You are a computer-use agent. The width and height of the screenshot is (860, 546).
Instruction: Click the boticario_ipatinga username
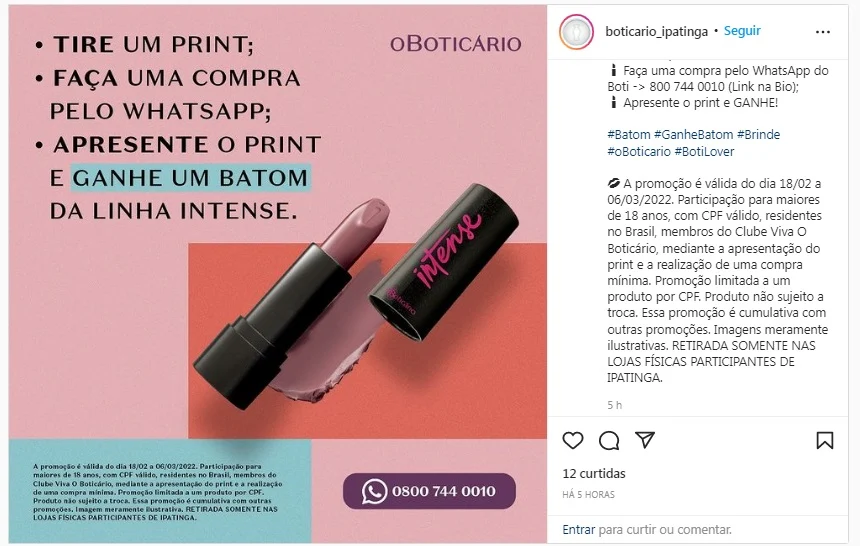[x=657, y=31]
